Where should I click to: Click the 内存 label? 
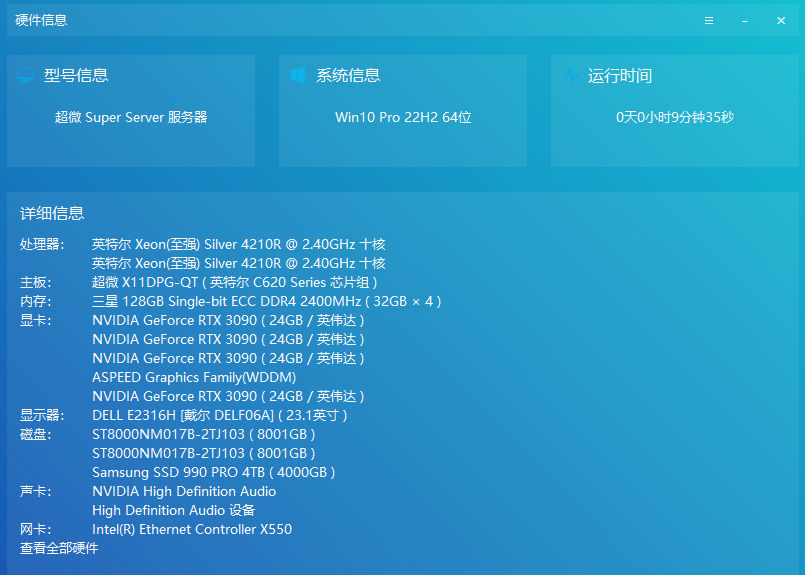(x=35, y=301)
